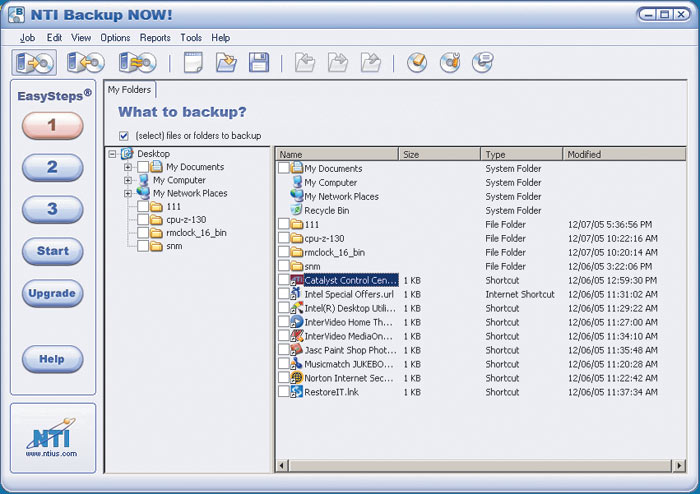Screen dimensions: 700x494
Task: Check the rmclock_16_bin box in the tree
Action: point(143,233)
